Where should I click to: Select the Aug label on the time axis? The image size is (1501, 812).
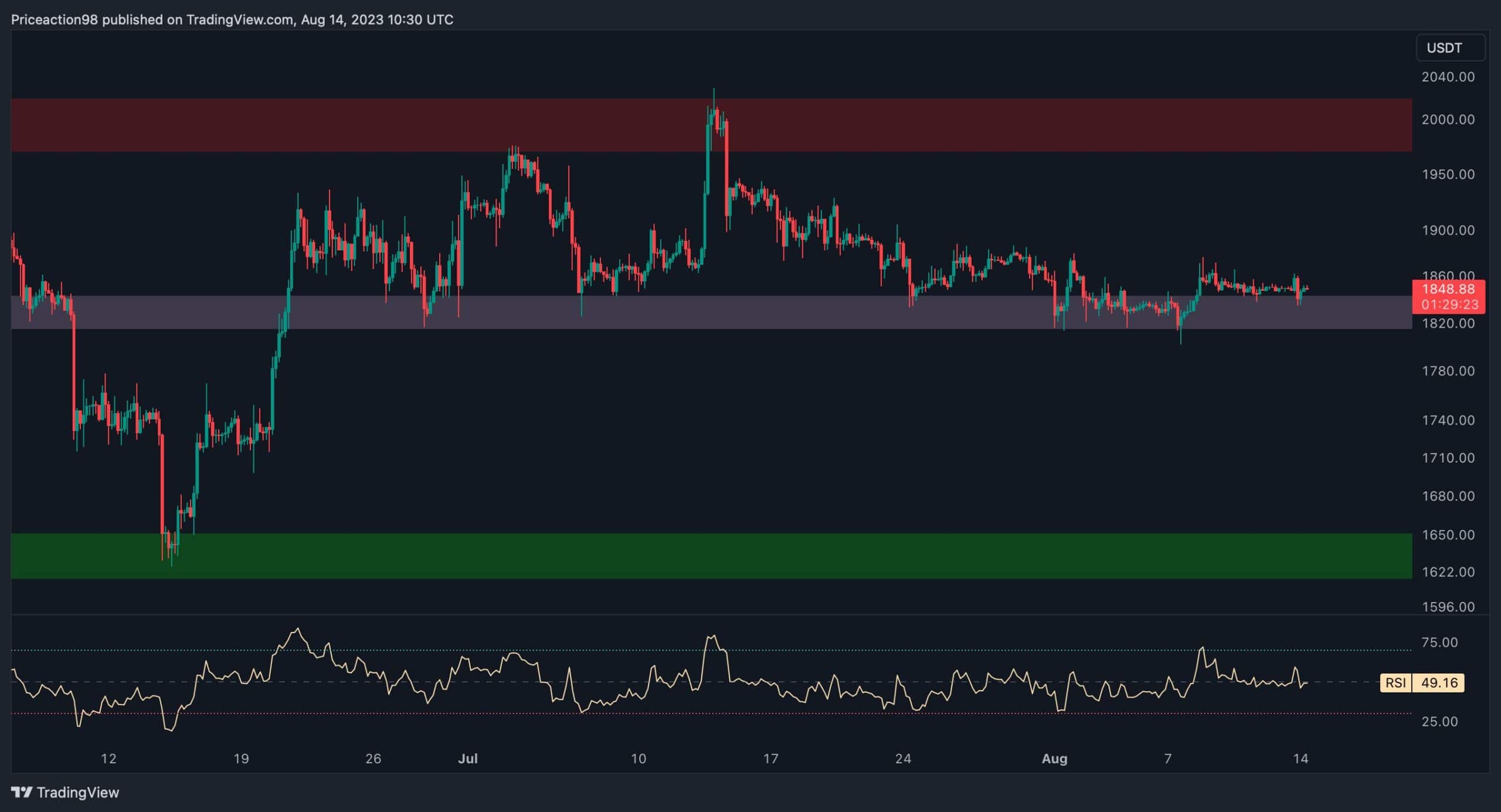pyautogui.click(x=1055, y=758)
